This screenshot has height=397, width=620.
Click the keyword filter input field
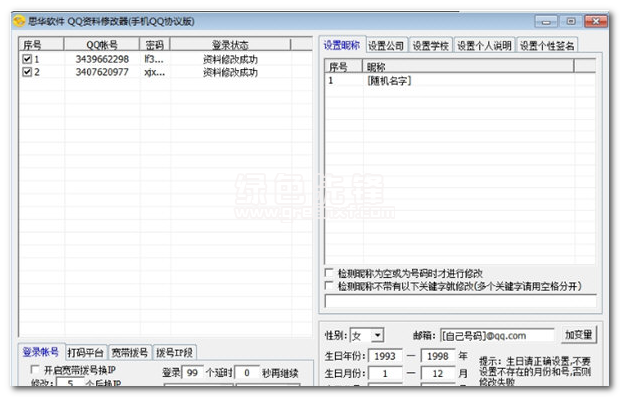[x=461, y=302]
